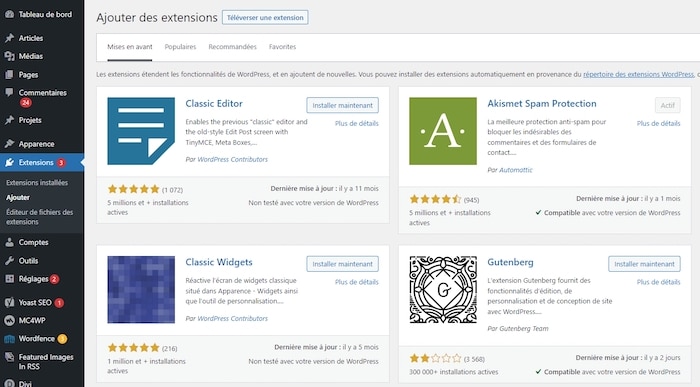Screen dimensions: 700x387
Task: Open the Classic Editor title link
Action: (214, 104)
